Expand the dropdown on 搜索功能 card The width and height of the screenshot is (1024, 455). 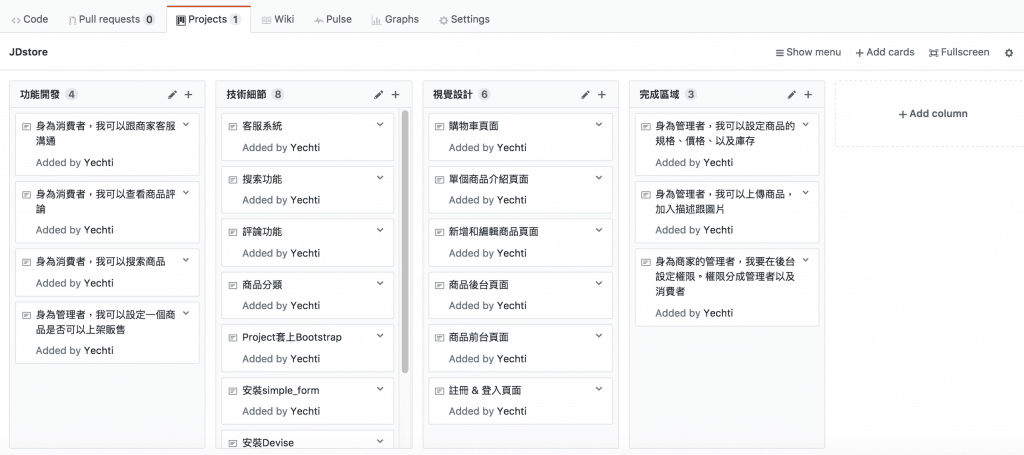[x=380, y=178]
